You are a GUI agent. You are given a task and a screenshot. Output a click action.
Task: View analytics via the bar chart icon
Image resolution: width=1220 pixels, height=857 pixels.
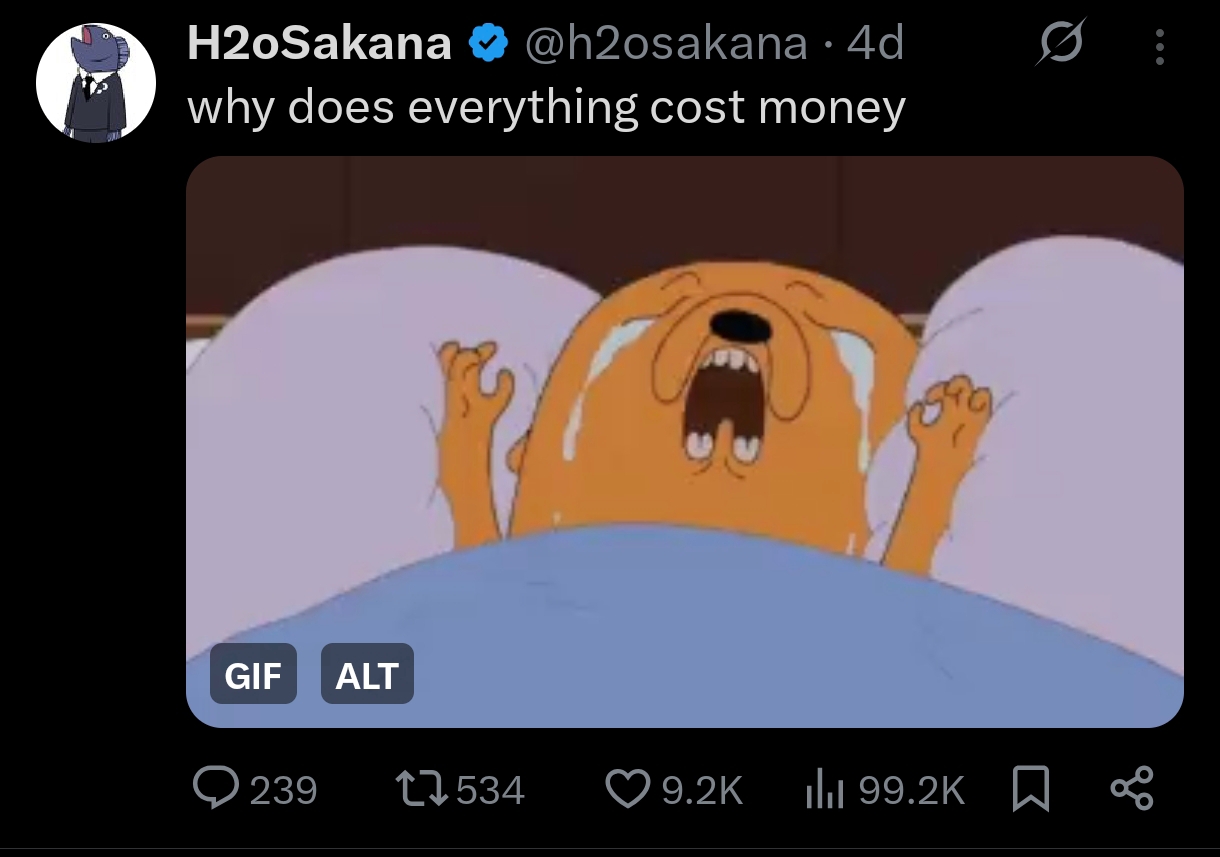[826, 790]
